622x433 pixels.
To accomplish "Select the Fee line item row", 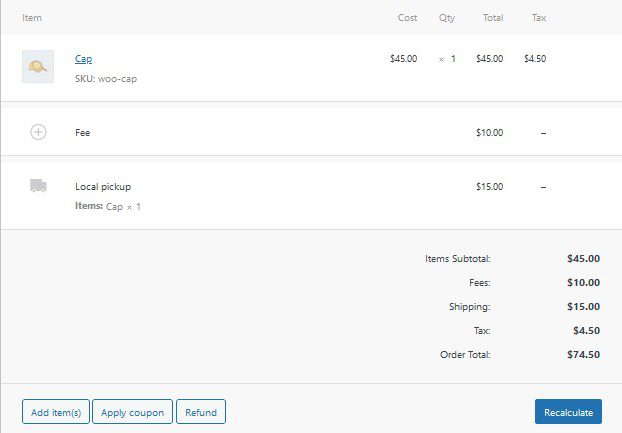I will pos(250,132).
